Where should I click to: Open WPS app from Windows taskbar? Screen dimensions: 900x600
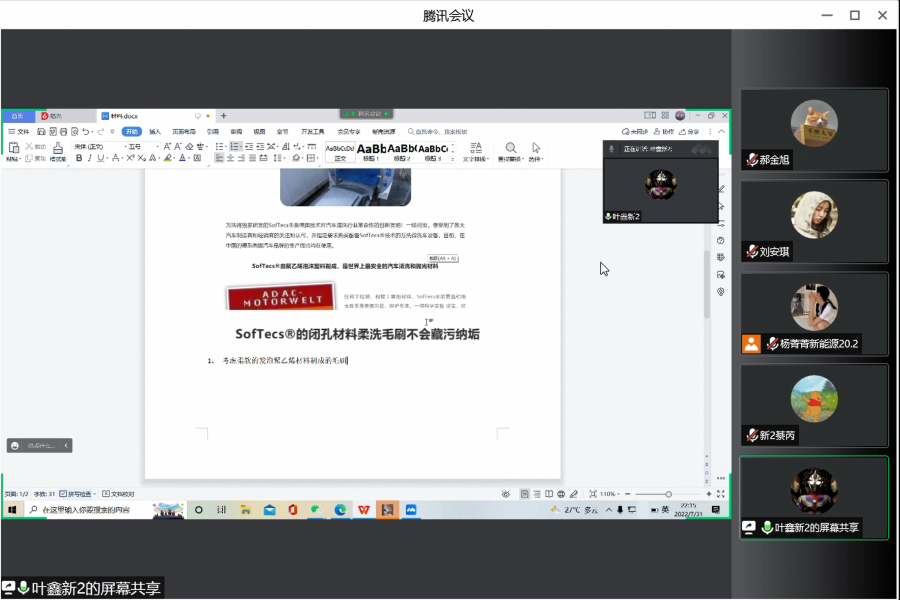364,510
